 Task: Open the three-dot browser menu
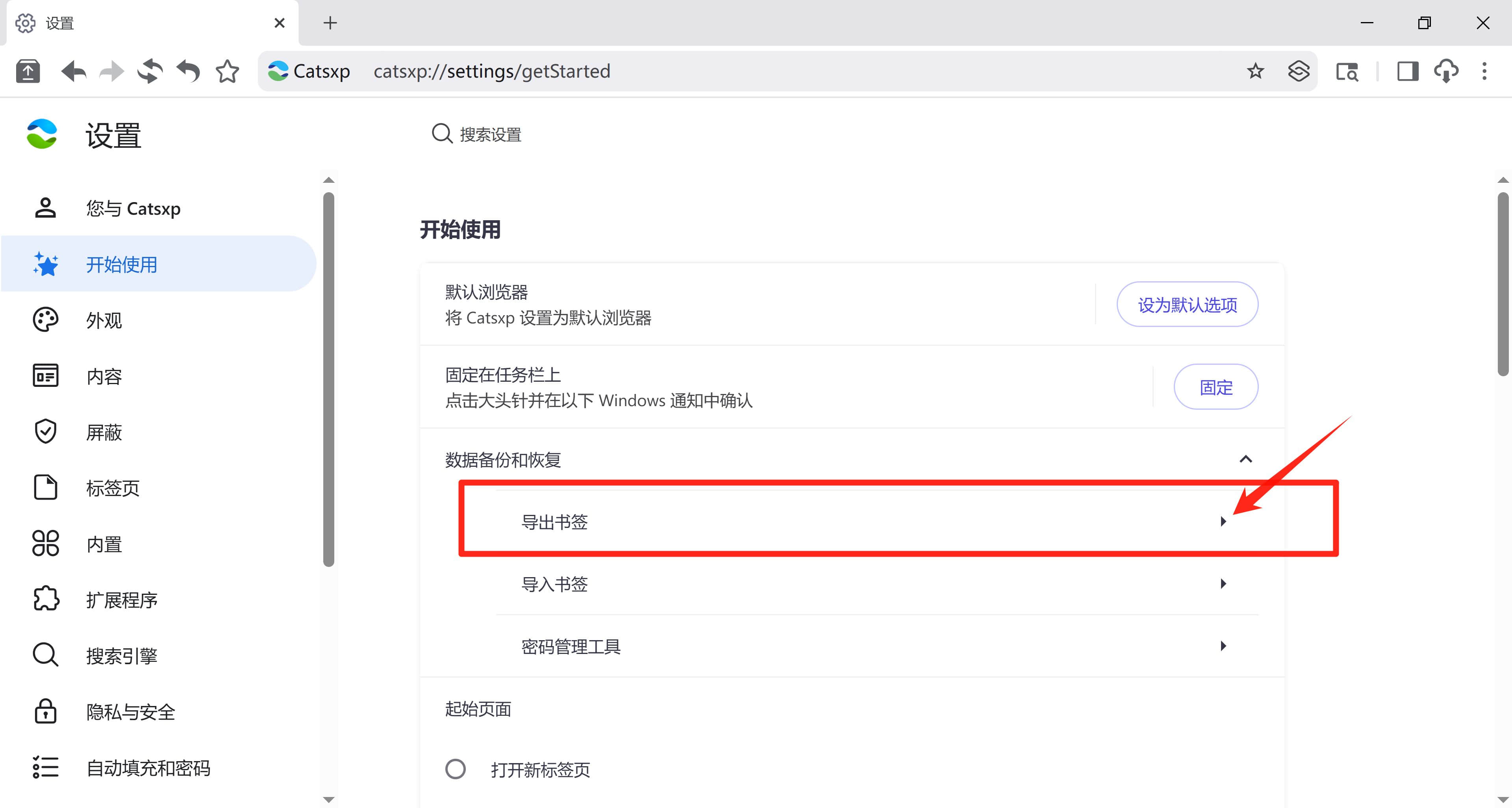[x=1484, y=72]
